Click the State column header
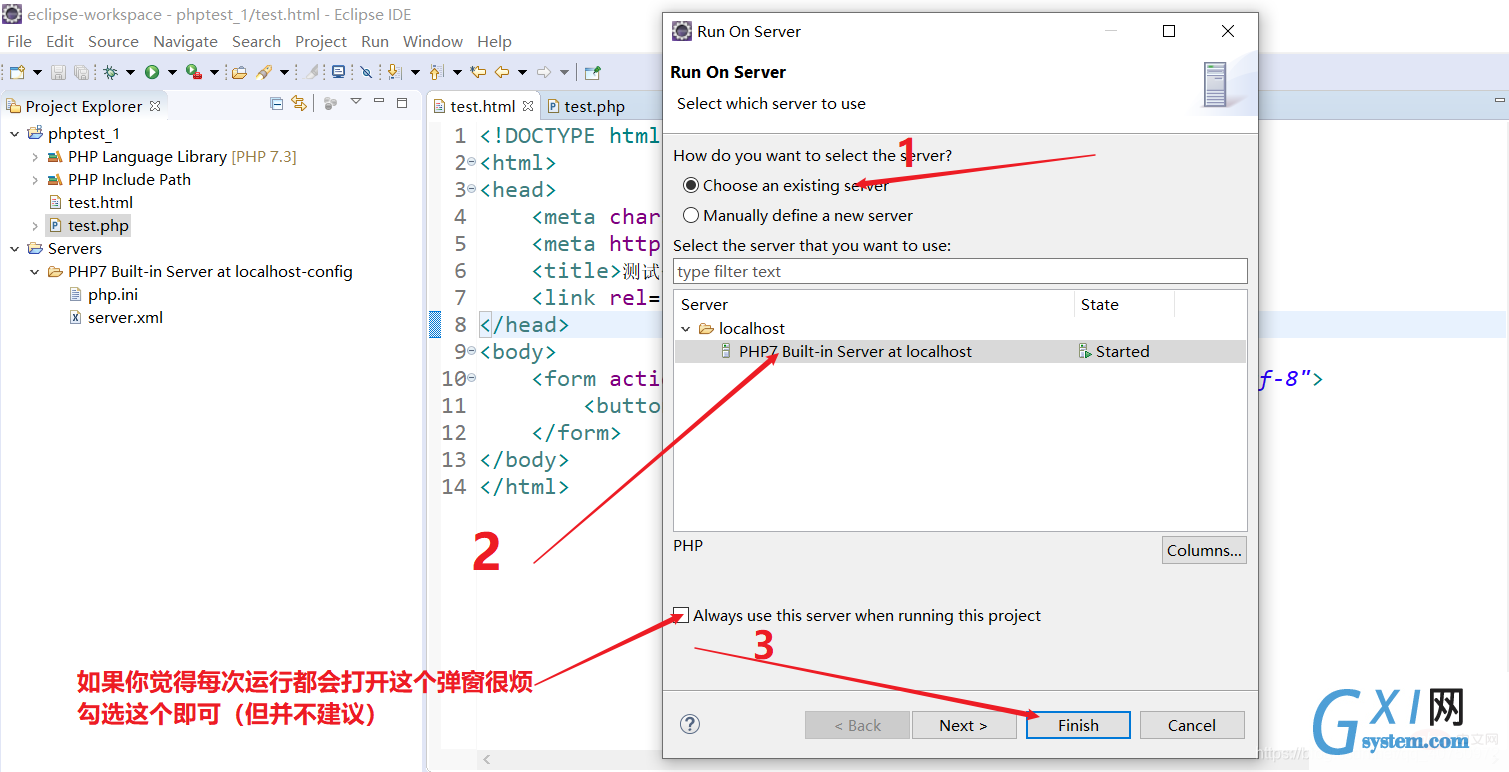This screenshot has height=772, width=1509. pyautogui.click(x=1124, y=305)
